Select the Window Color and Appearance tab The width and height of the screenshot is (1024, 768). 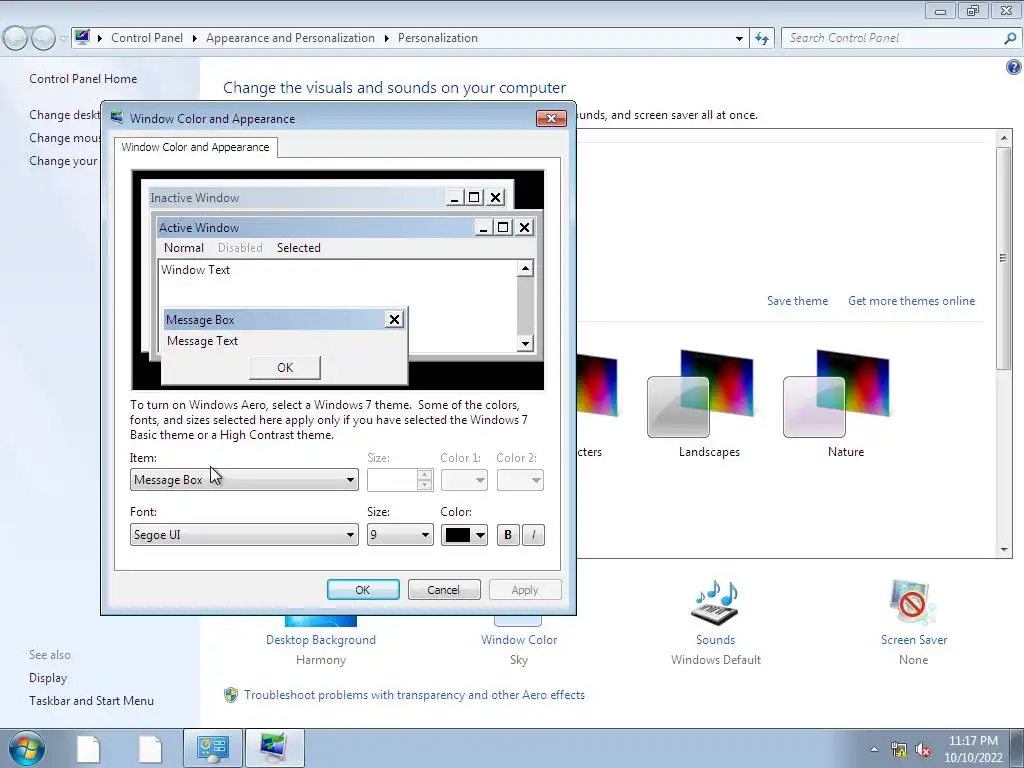(195, 147)
